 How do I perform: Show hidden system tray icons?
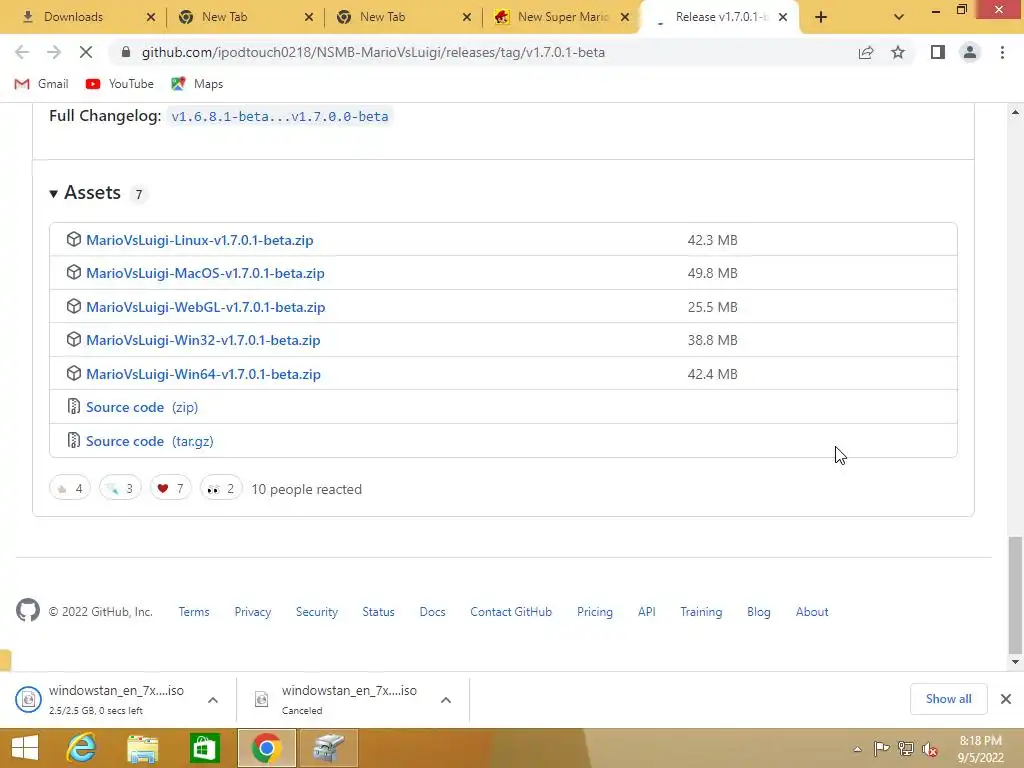coord(857,749)
